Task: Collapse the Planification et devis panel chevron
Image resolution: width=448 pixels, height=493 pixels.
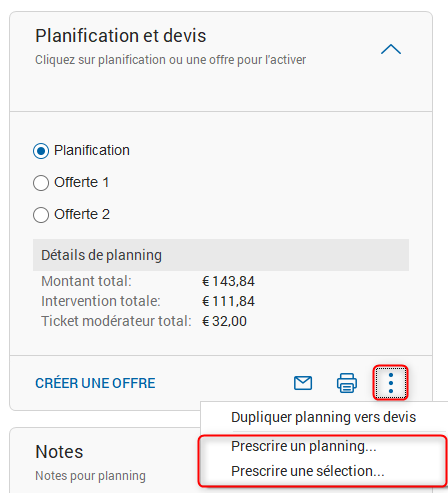Action: [391, 49]
